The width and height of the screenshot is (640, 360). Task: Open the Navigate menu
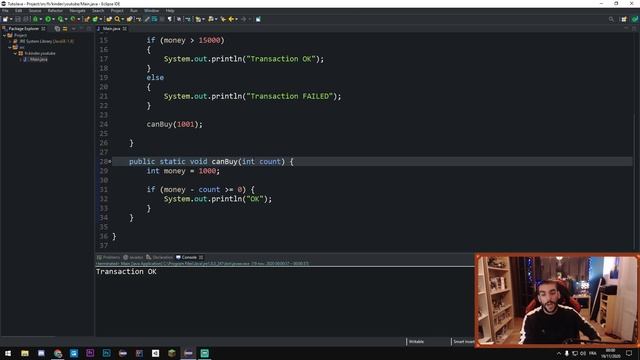coord(77,11)
